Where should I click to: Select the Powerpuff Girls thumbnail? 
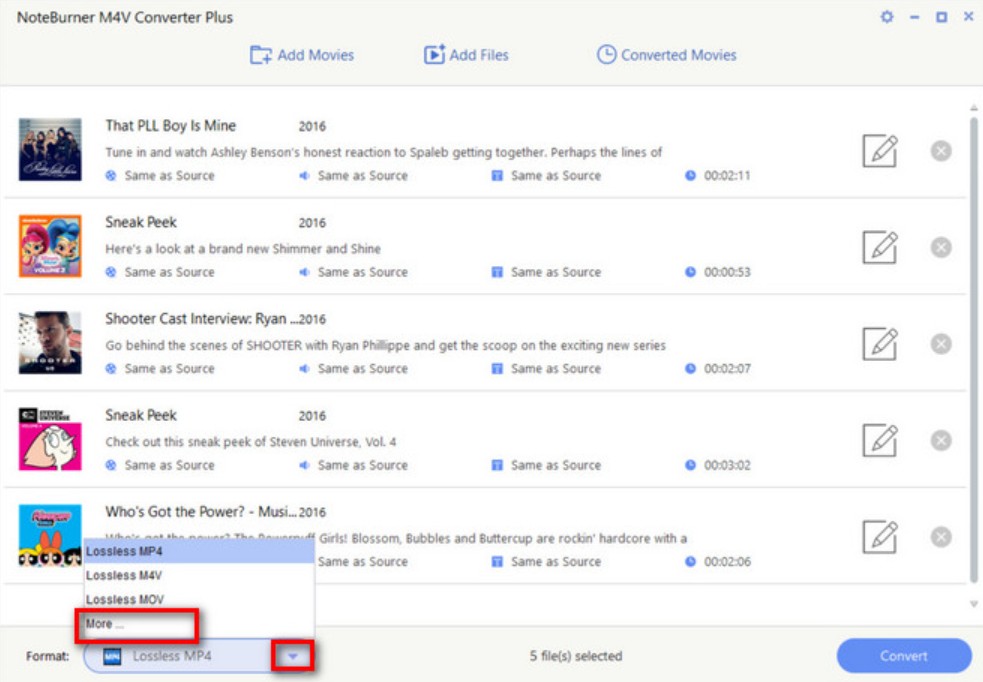click(50, 536)
